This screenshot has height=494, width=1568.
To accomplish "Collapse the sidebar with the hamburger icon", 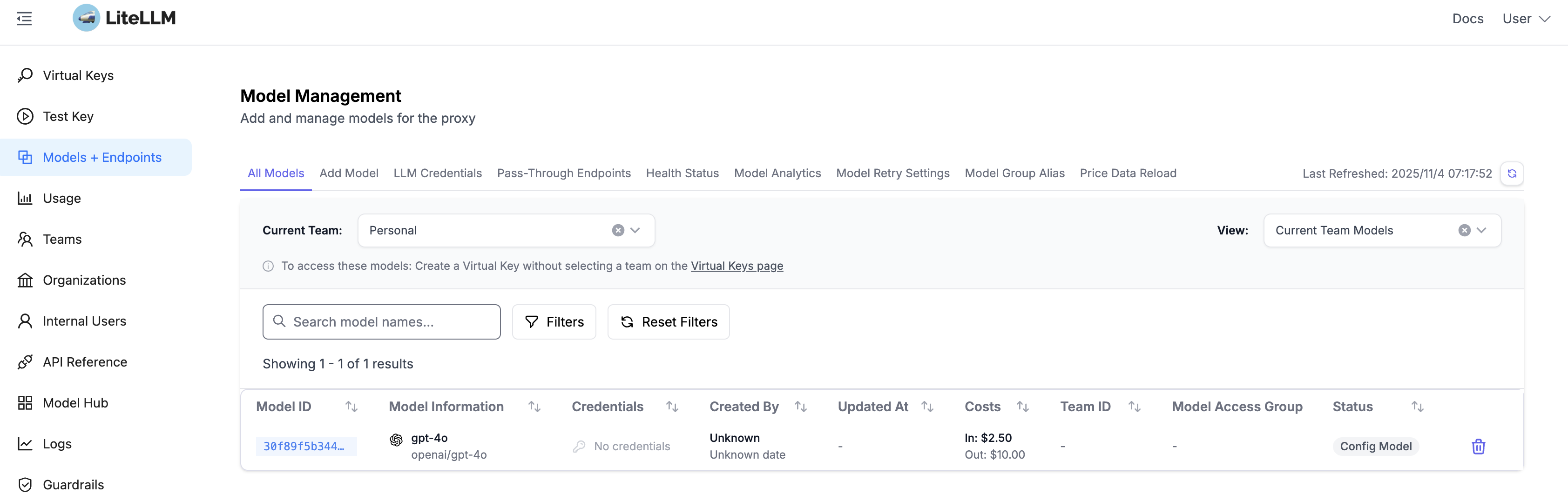I will point(24,18).
